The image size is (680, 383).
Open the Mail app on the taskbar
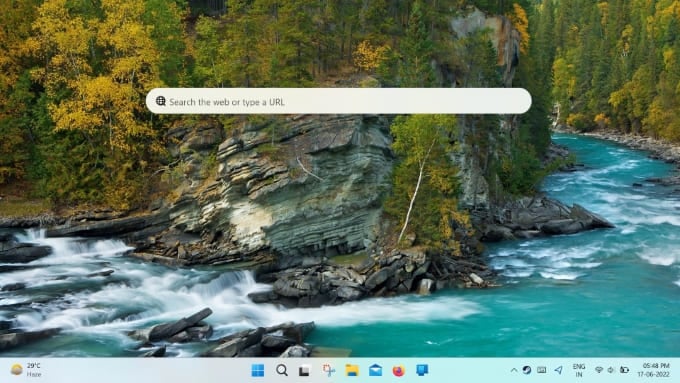click(x=375, y=370)
